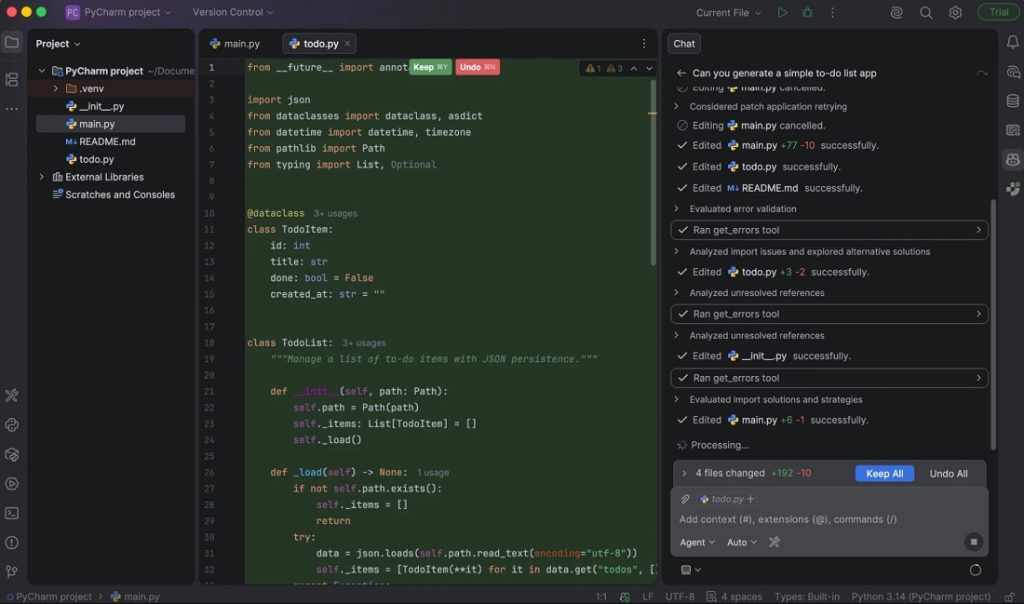This screenshot has height=604, width=1024.
Task: Stop the agent with the stop button
Action: coord(973,542)
